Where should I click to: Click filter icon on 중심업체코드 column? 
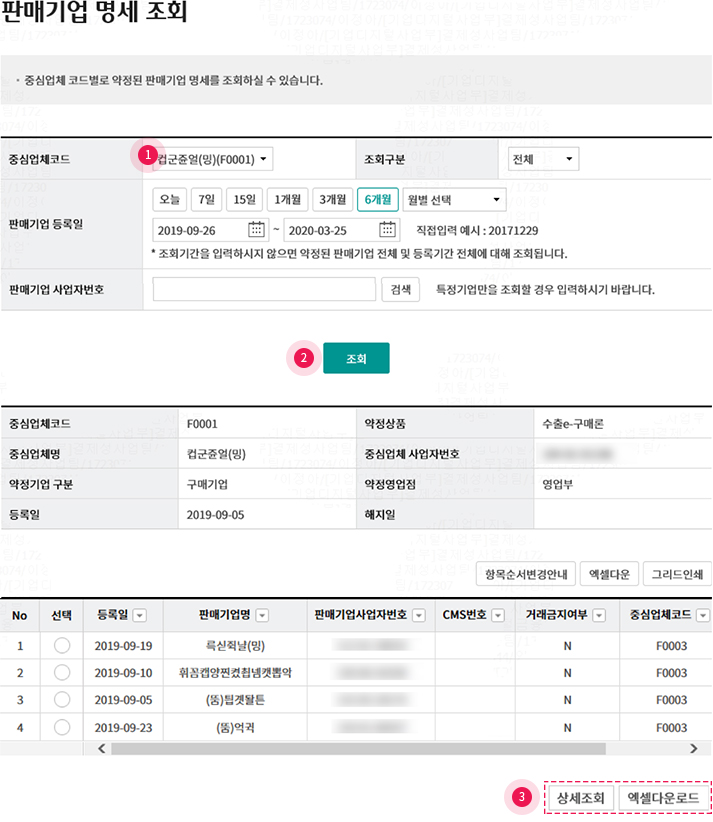pyautogui.click(x=703, y=616)
